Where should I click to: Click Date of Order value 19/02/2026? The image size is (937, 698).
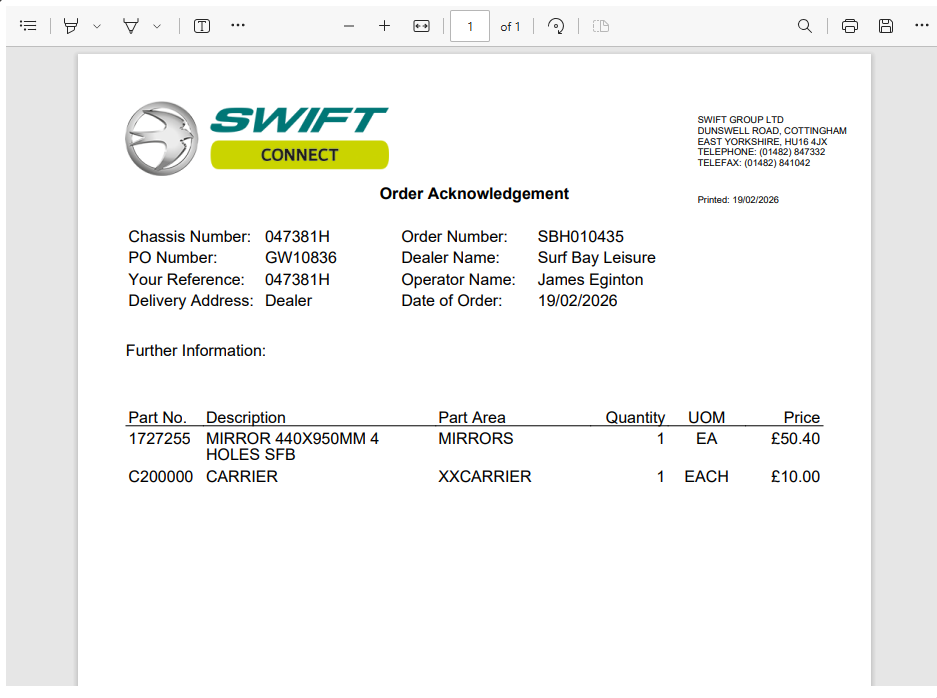tap(577, 301)
